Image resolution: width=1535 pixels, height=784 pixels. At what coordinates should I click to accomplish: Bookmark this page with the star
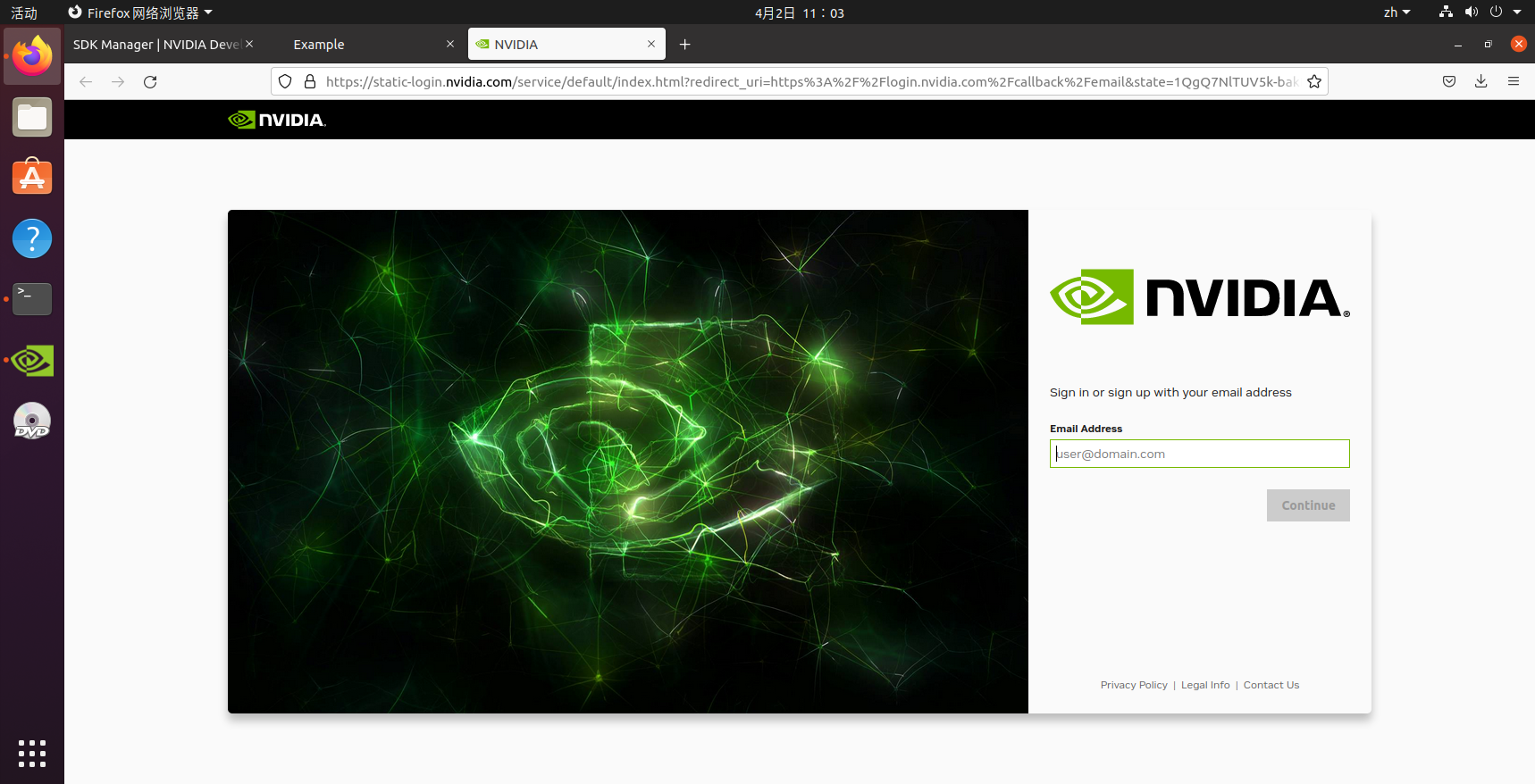tap(1314, 81)
